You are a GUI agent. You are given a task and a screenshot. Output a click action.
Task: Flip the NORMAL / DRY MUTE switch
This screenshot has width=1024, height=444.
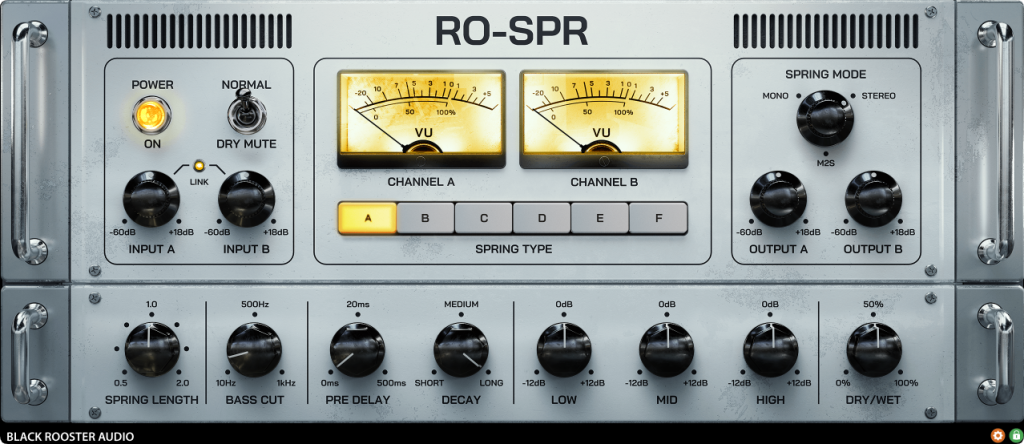pos(247,113)
